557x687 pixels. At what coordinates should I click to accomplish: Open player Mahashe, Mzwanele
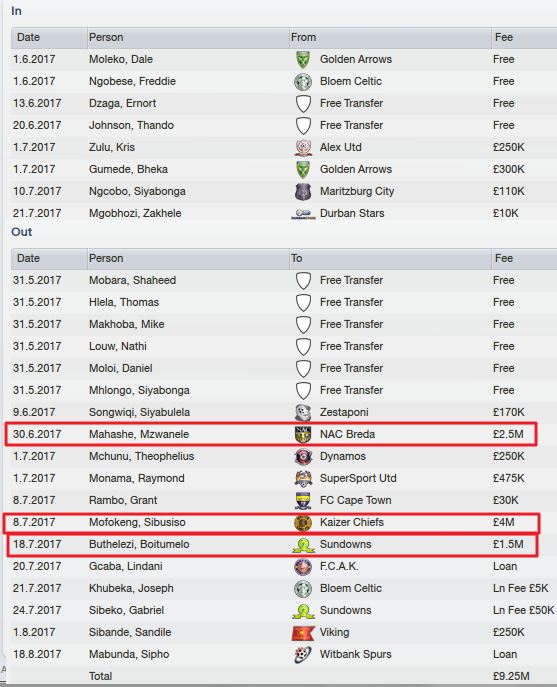pos(139,434)
